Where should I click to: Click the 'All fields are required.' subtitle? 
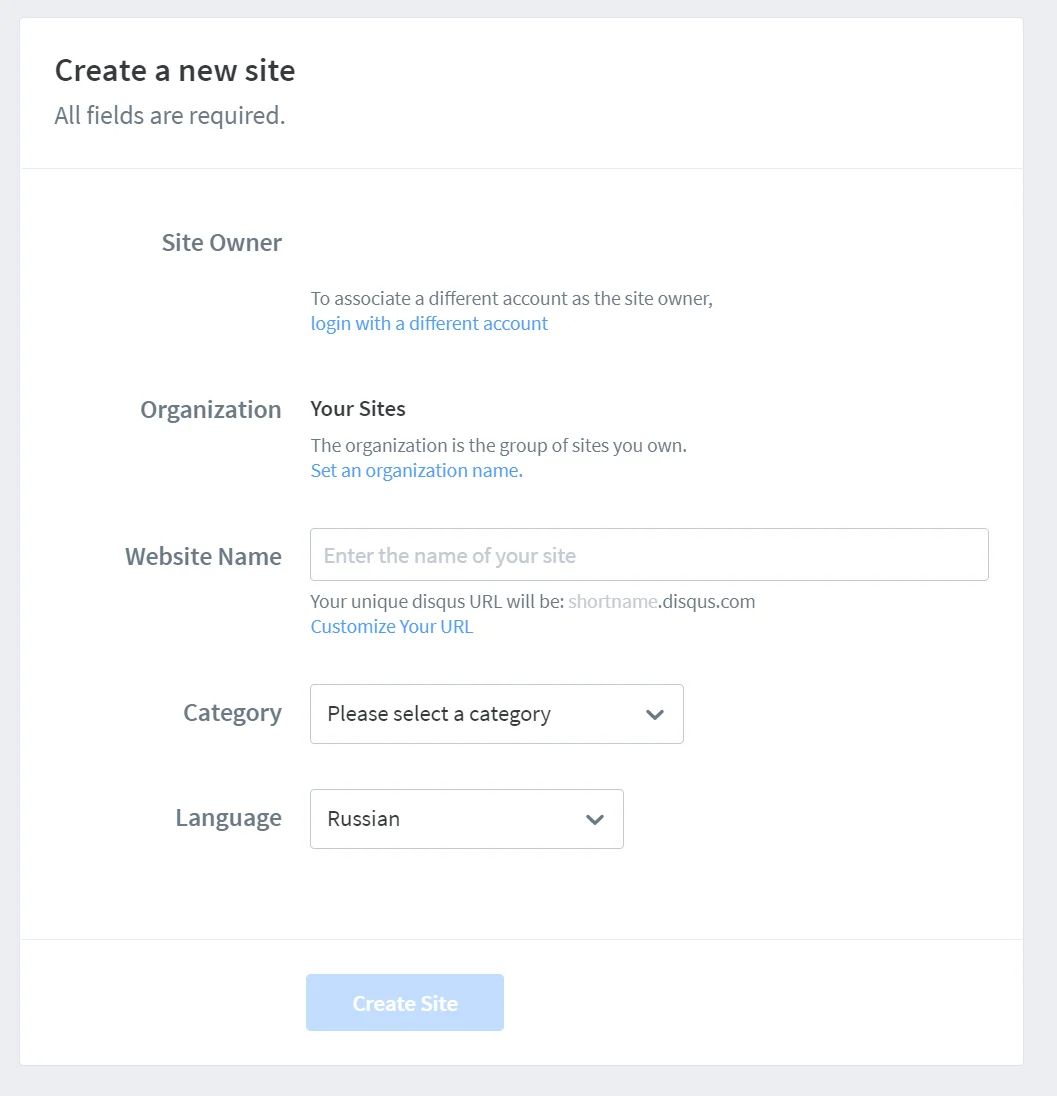coord(170,116)
